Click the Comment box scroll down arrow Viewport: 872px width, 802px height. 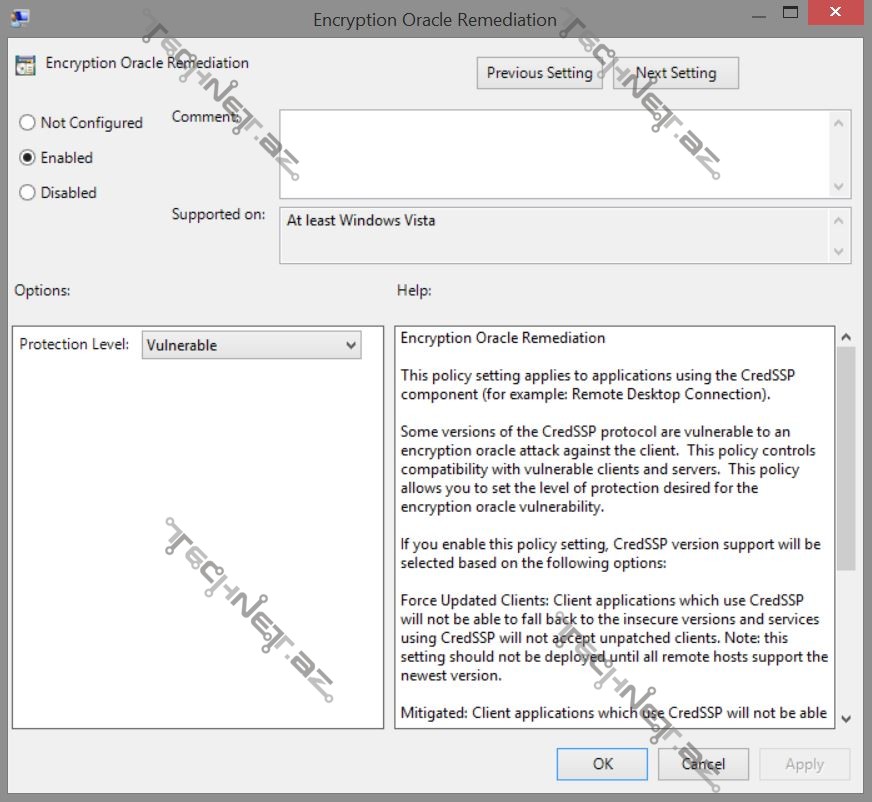click(839, 187)
